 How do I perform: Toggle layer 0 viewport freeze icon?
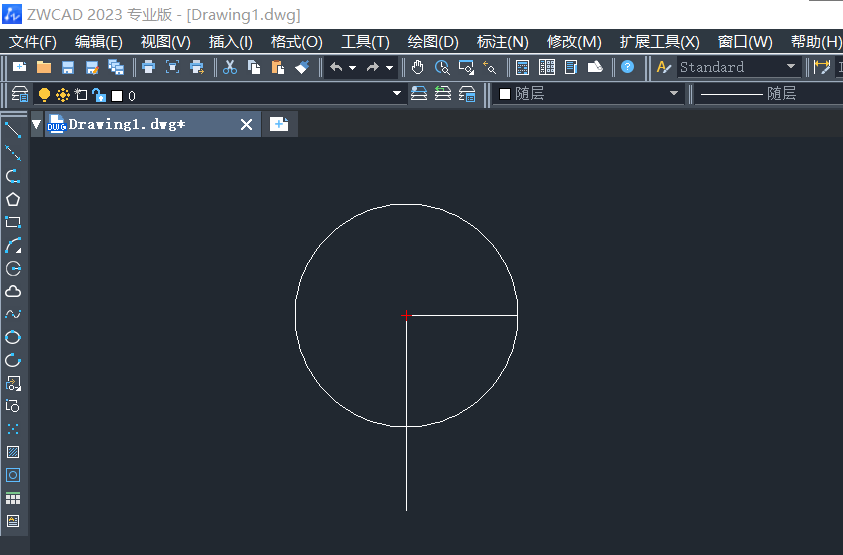click(x=81, y=95)
